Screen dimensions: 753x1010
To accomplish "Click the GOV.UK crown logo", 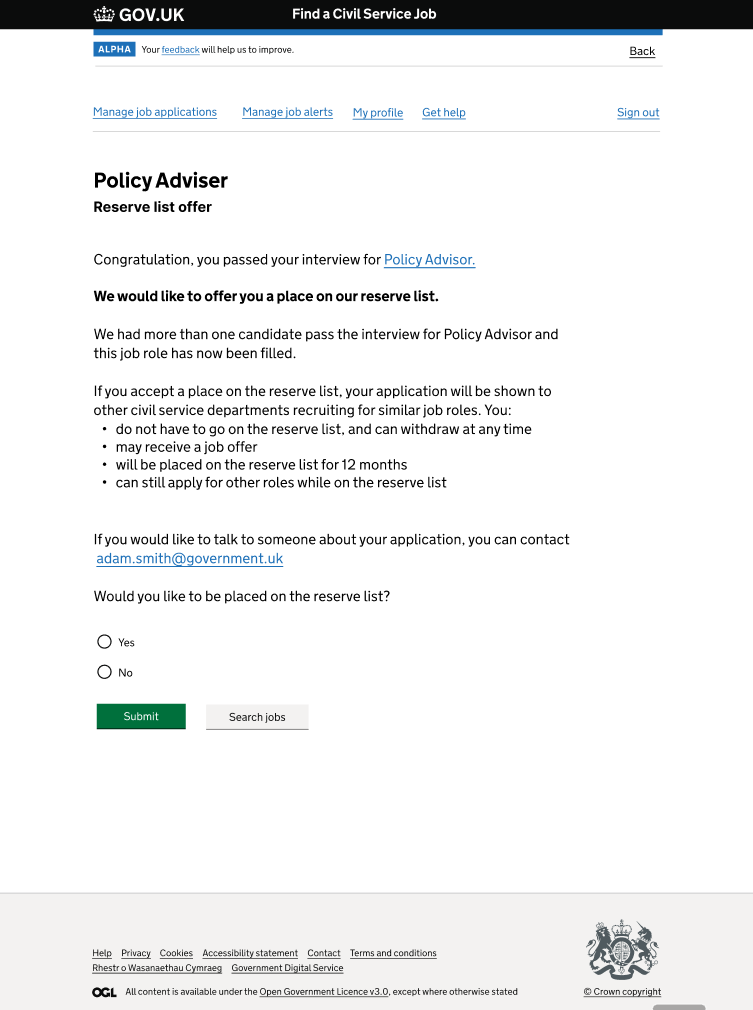I will pos(104,14).
